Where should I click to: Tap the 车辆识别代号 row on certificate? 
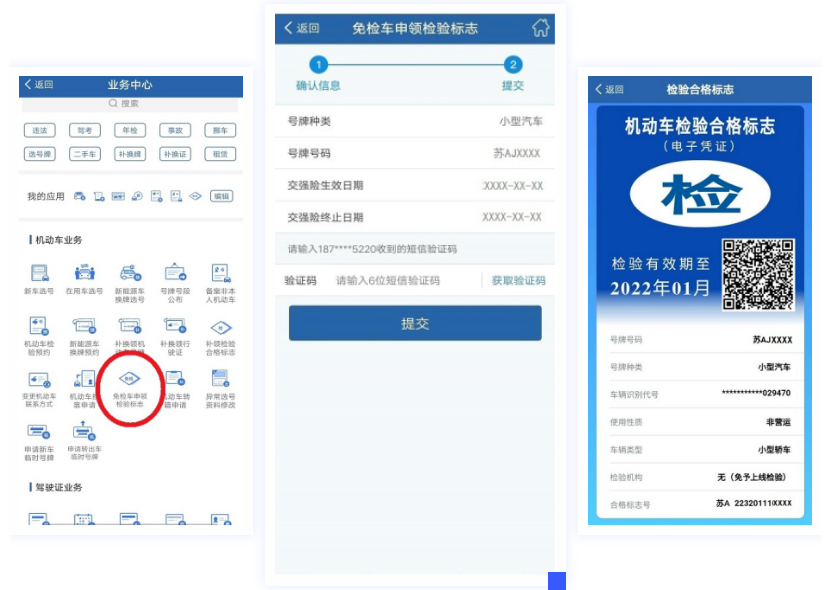point(700,394)
